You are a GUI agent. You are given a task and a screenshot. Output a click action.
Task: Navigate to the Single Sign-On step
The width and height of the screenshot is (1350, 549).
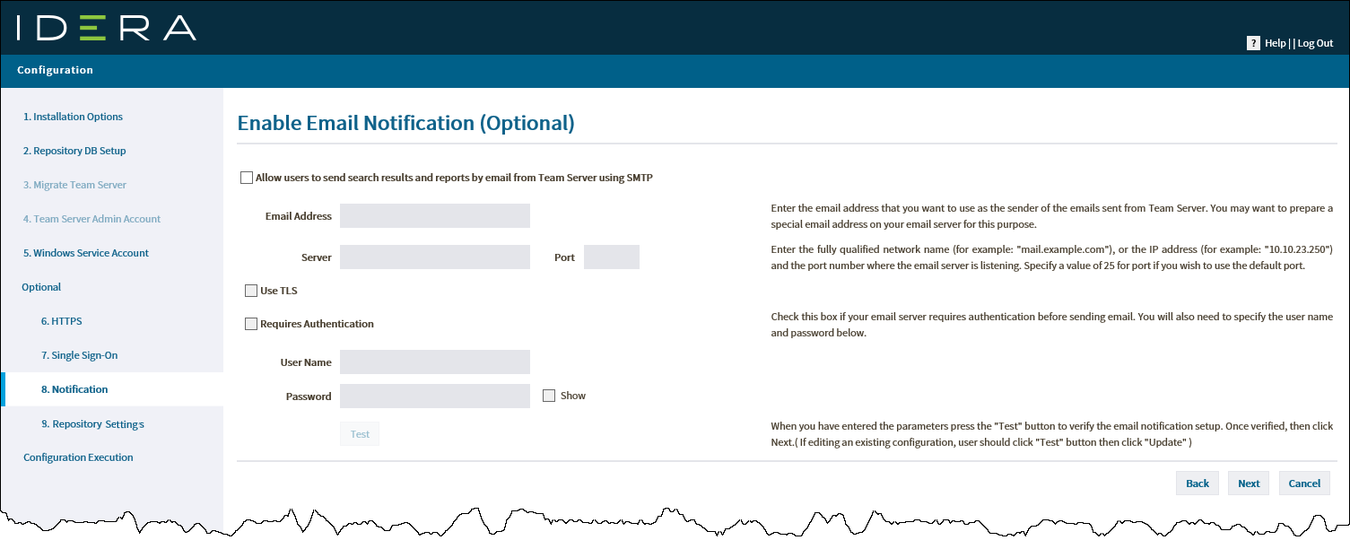pyautogui.click(x=79, y=355)
